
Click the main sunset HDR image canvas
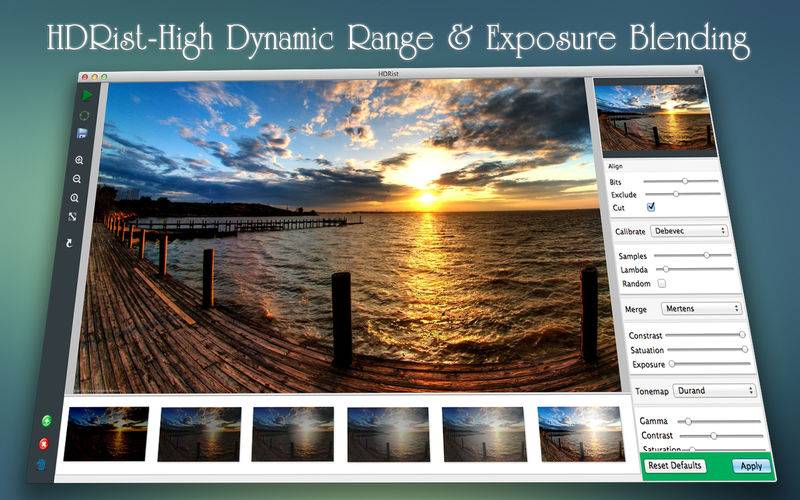click(347, 237)
